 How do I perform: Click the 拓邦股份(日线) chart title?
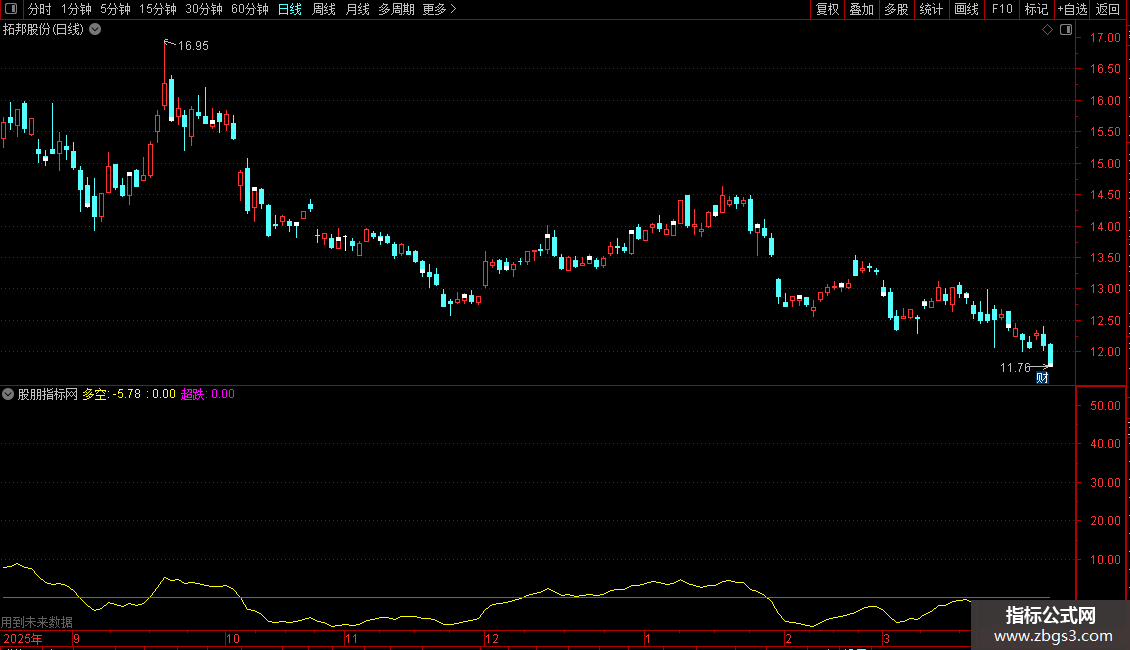coord(43,30)
